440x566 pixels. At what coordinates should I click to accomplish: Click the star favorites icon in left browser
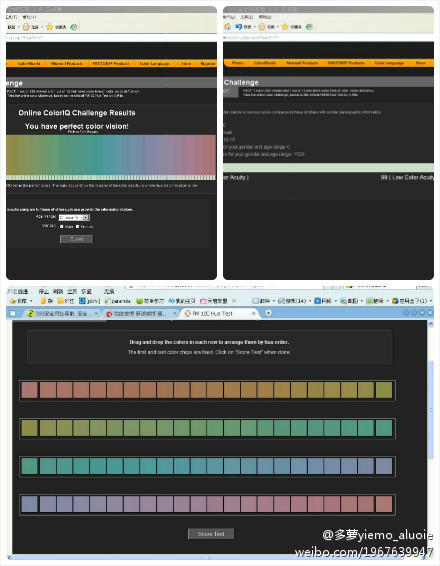coord(49,27)
